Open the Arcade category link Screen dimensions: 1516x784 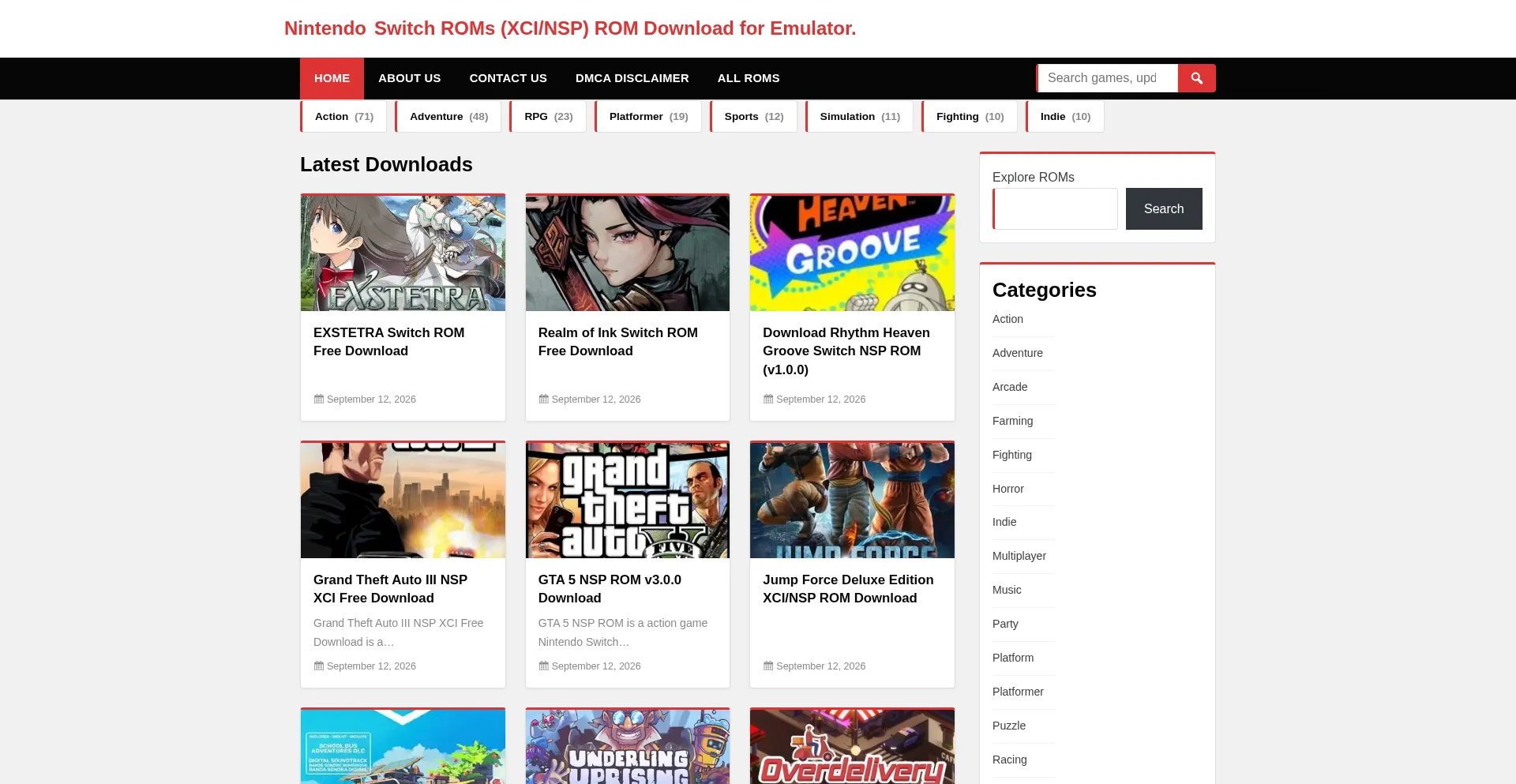(x=1010, y=387)
